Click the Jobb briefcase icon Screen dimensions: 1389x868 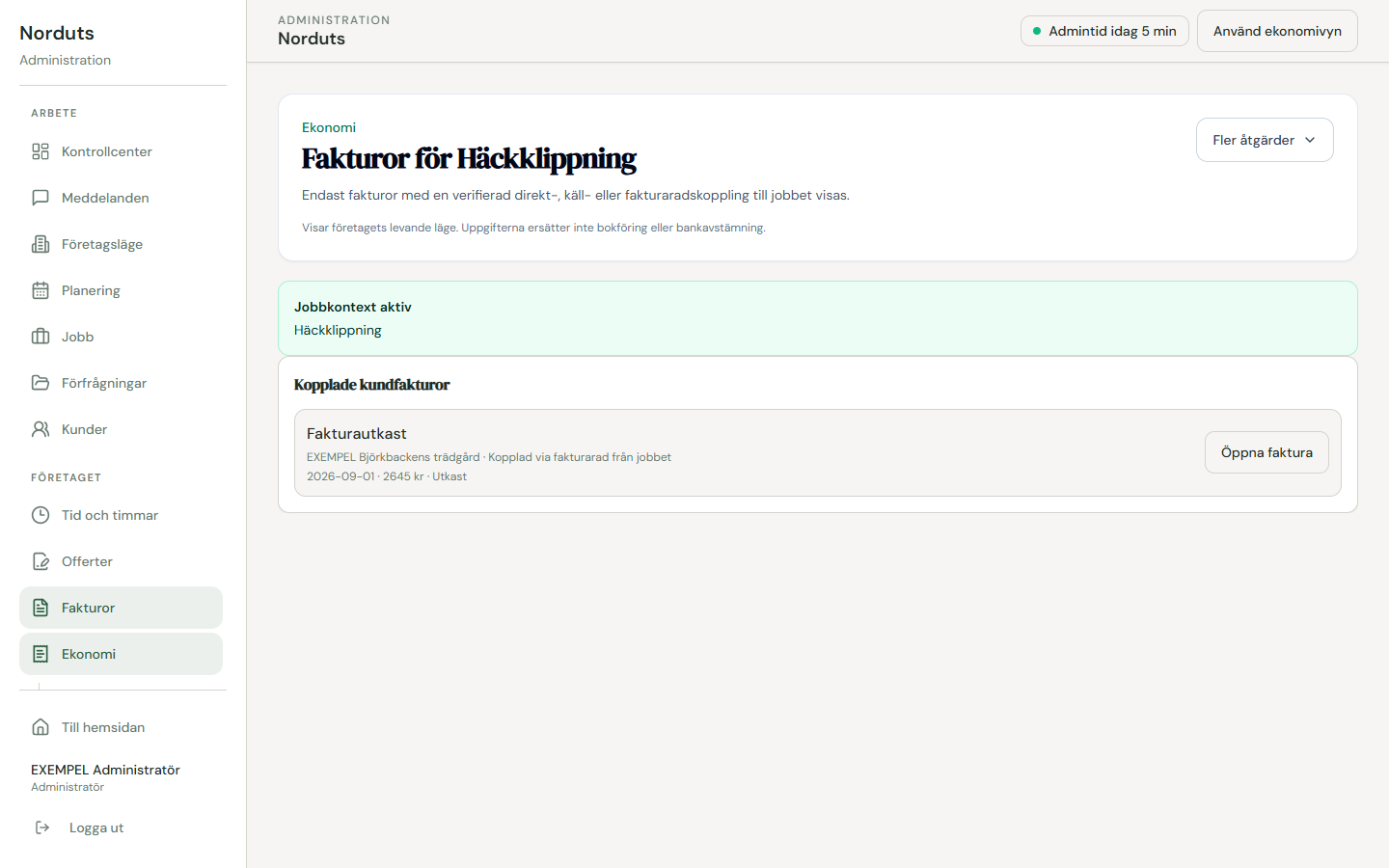click(41, 337)
